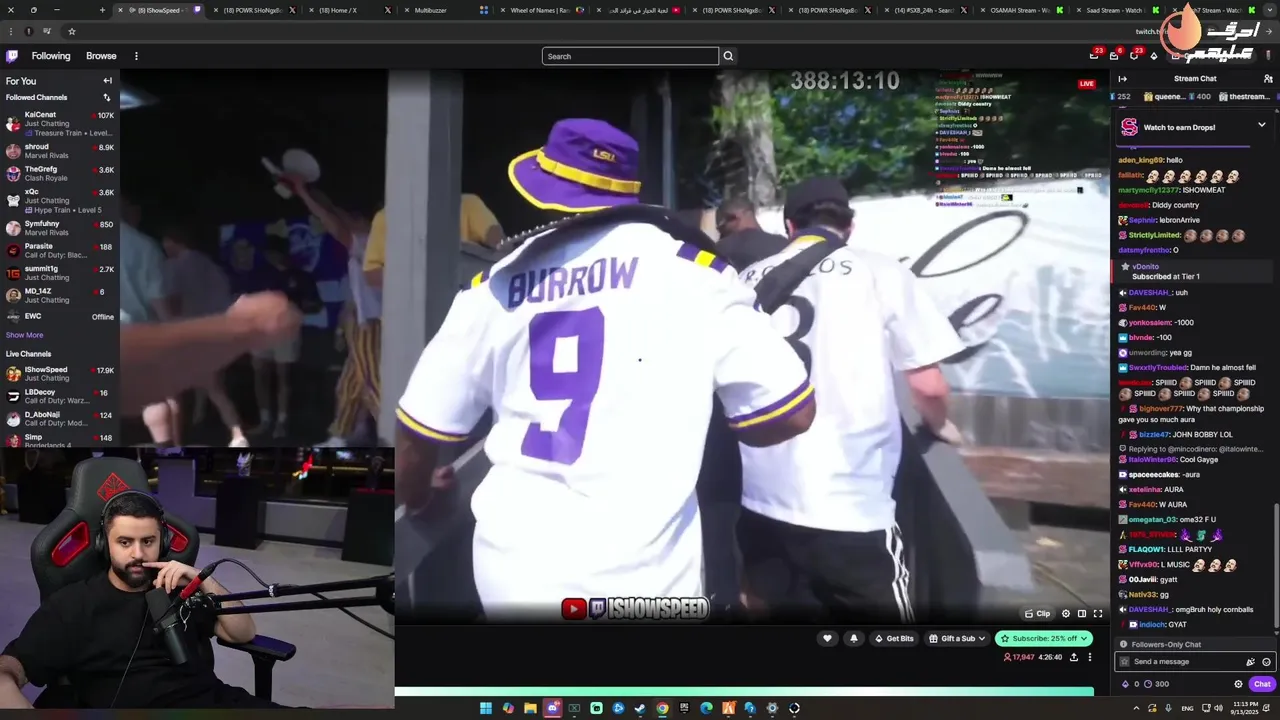
Task: Open summit1g's channel
Action: (60, 273)
